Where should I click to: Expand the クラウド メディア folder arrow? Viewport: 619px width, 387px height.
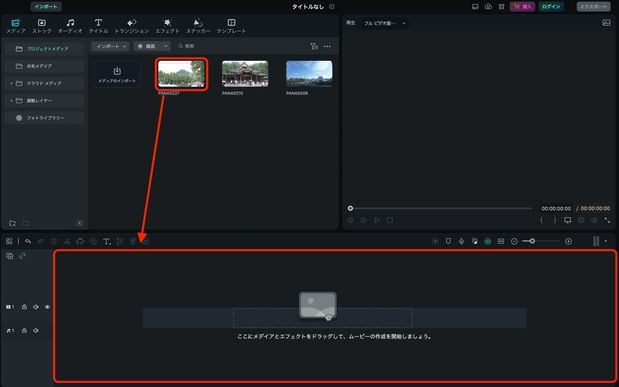click(11, 83)
